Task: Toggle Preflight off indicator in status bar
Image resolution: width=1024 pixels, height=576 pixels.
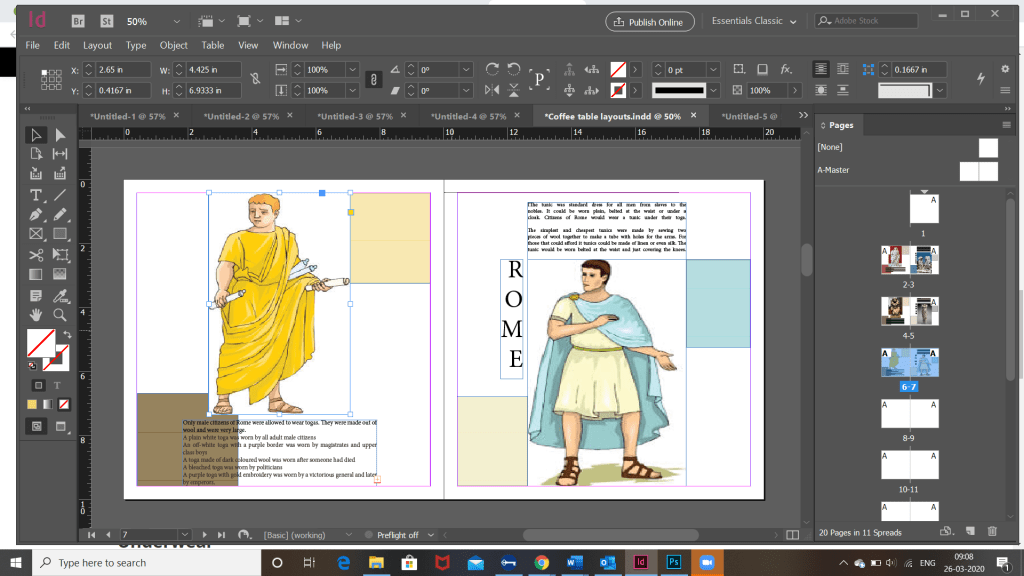Action: click(x=398, y=535)
